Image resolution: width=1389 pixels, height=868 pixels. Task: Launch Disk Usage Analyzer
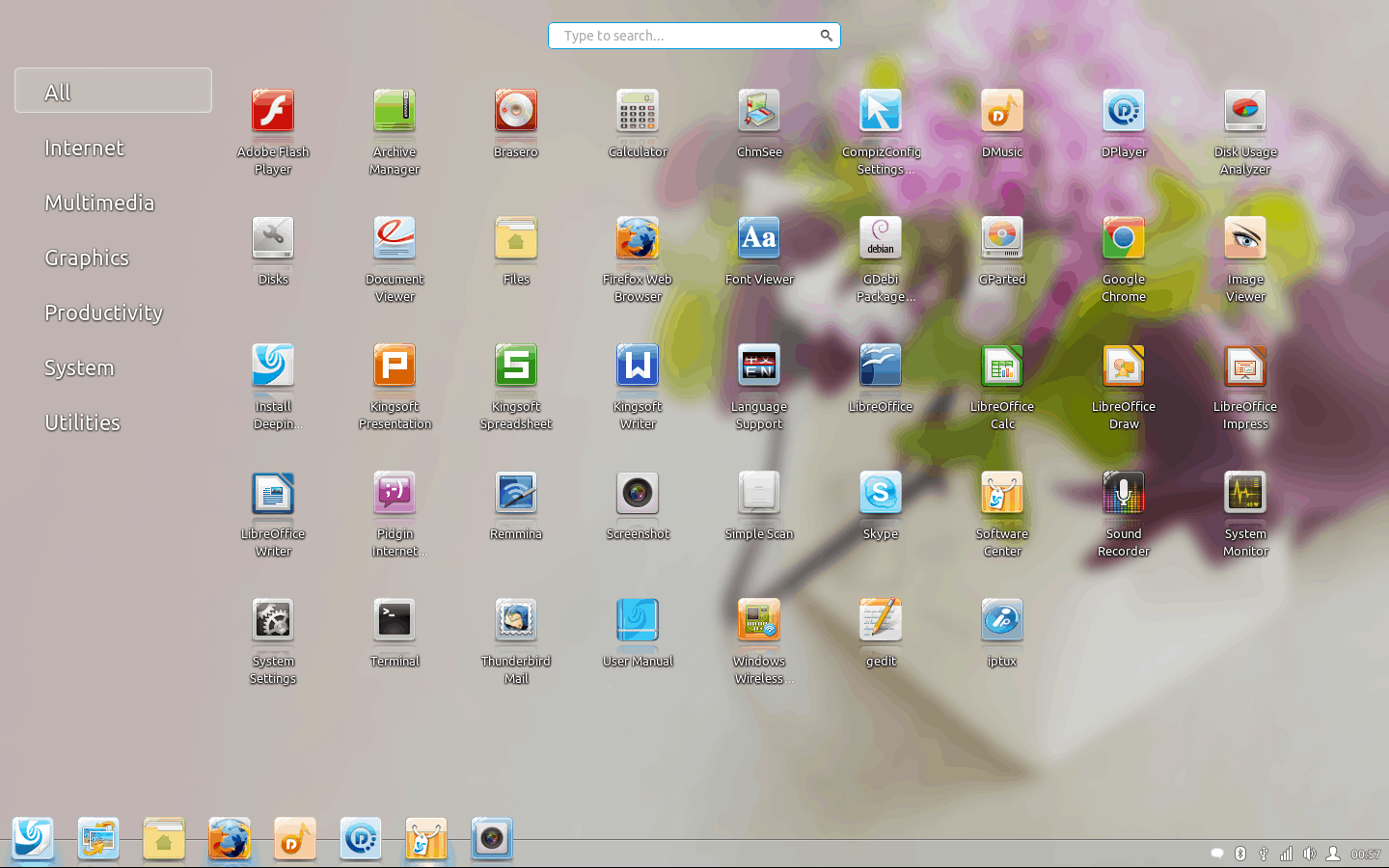[x=1245, y=111]
